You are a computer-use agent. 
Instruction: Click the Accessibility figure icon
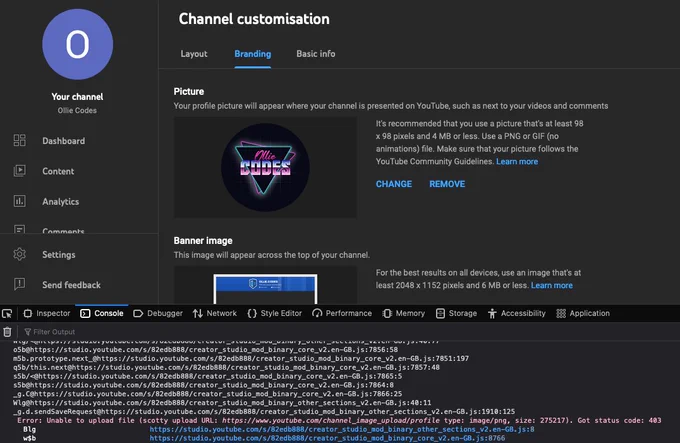492,313
